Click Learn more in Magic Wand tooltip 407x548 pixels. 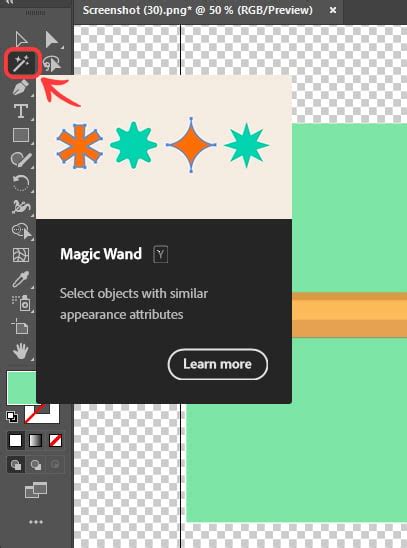(218, 364)
